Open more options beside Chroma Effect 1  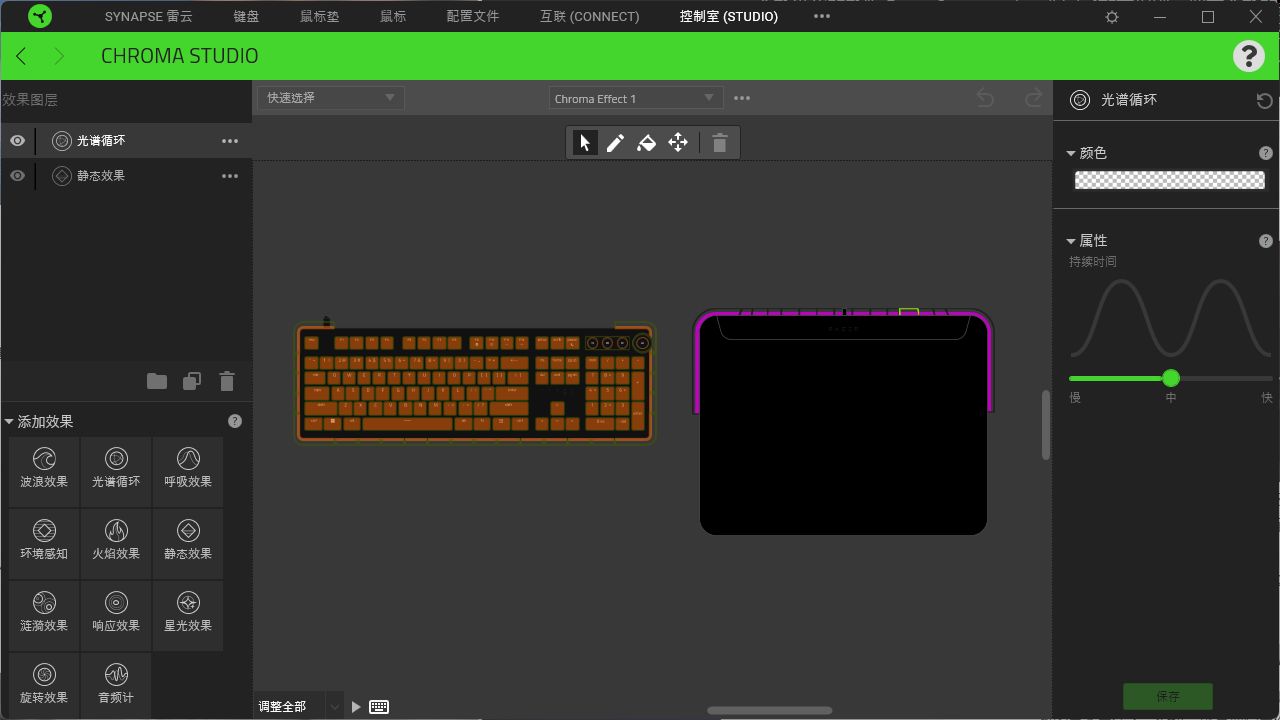(x=742, y=98)
